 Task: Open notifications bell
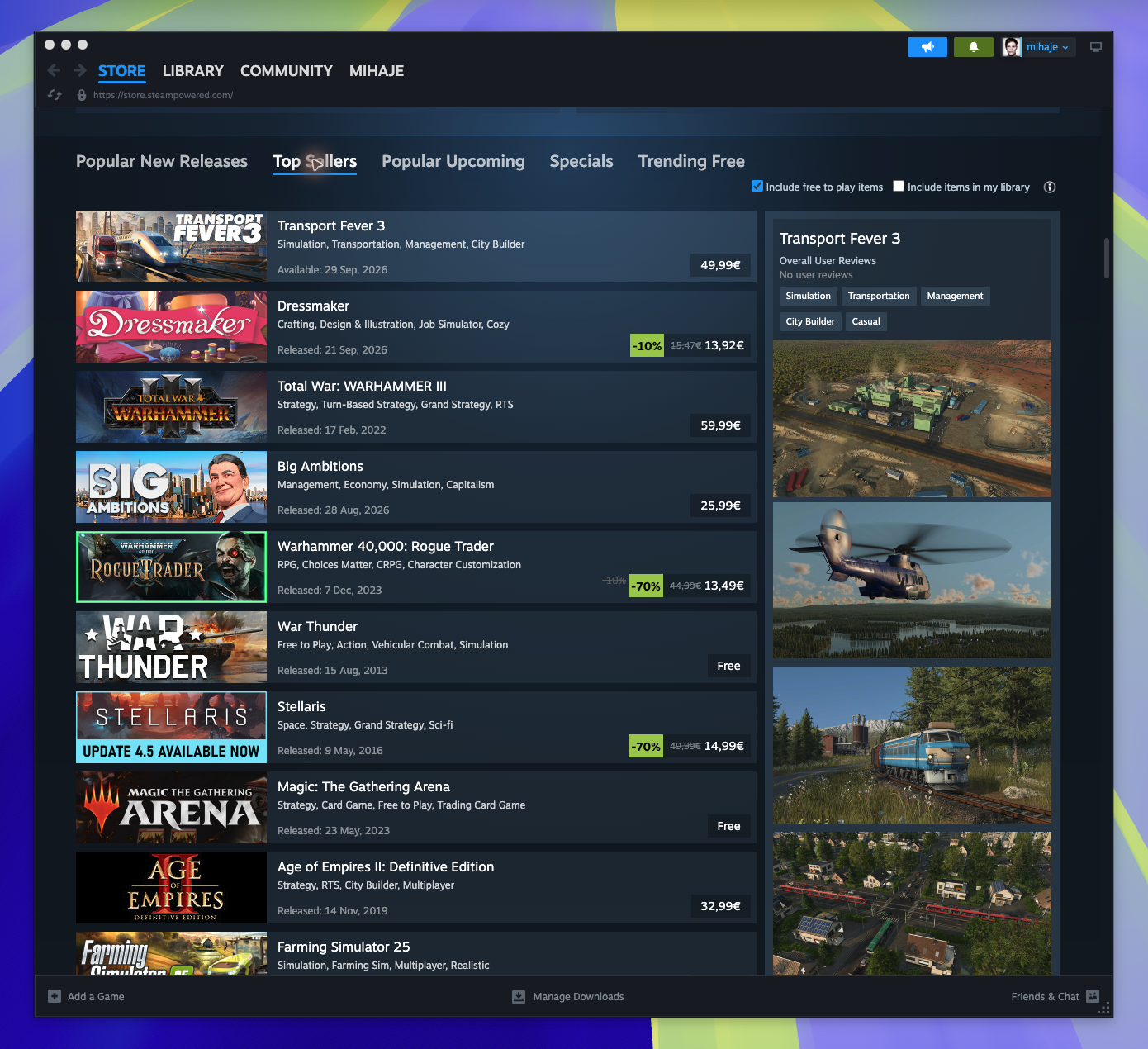point(974,47)
